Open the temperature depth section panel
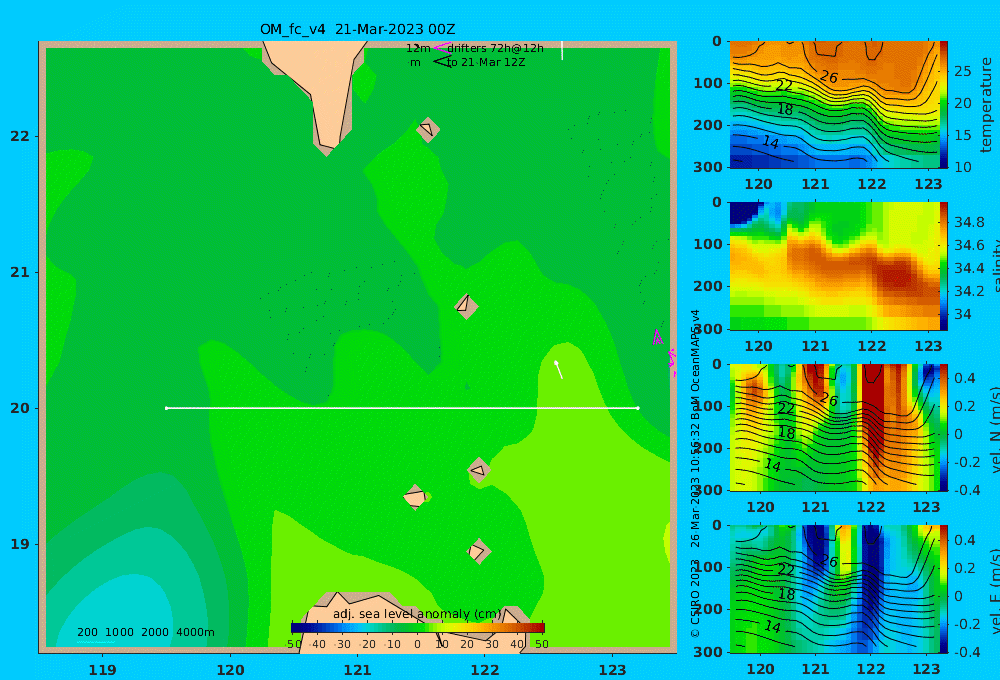 coord(834,104)
